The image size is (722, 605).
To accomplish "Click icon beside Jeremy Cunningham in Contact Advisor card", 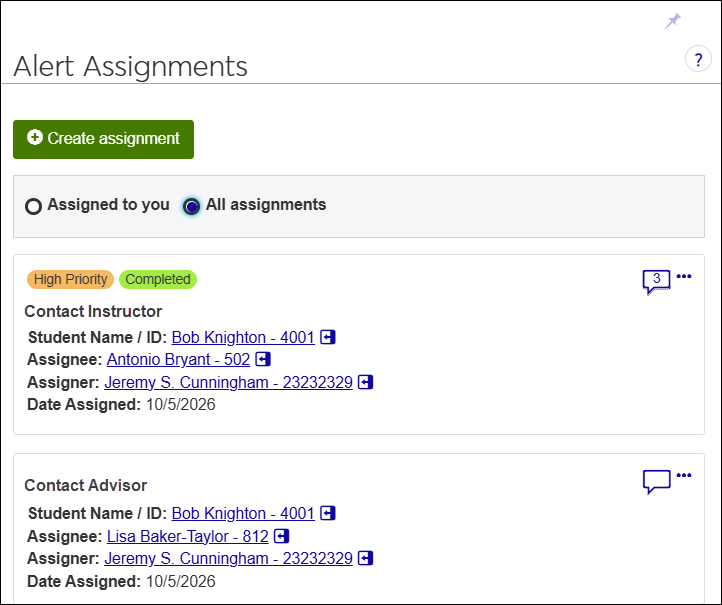I will coord(366,558).
